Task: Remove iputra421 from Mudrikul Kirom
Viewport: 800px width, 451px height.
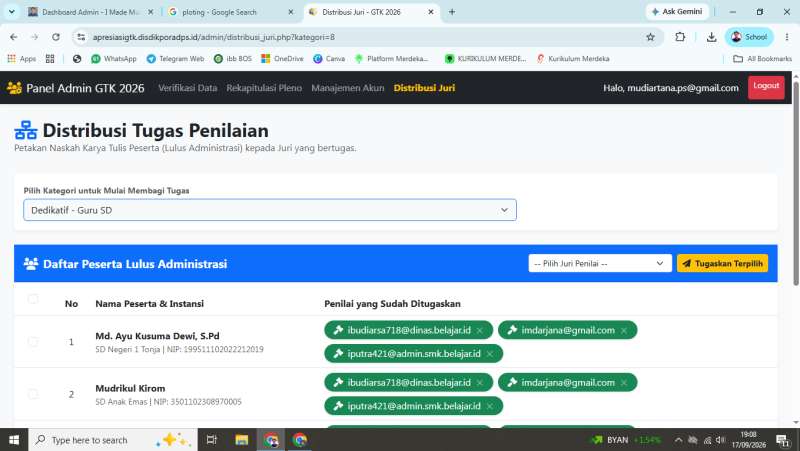Action: pos(490,406)
